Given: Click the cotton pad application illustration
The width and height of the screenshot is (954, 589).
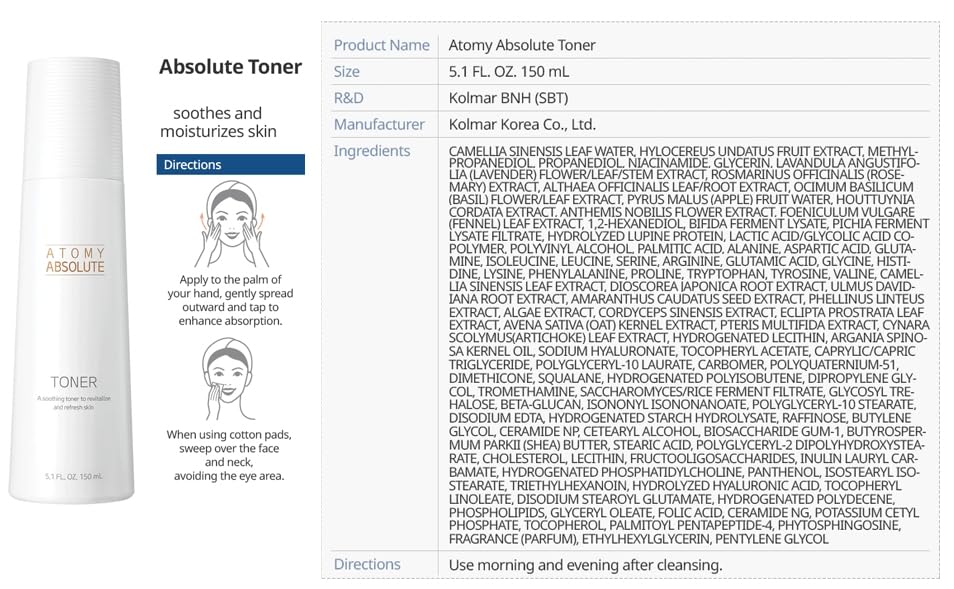Looking at the screenshot, I should [229, 379].
